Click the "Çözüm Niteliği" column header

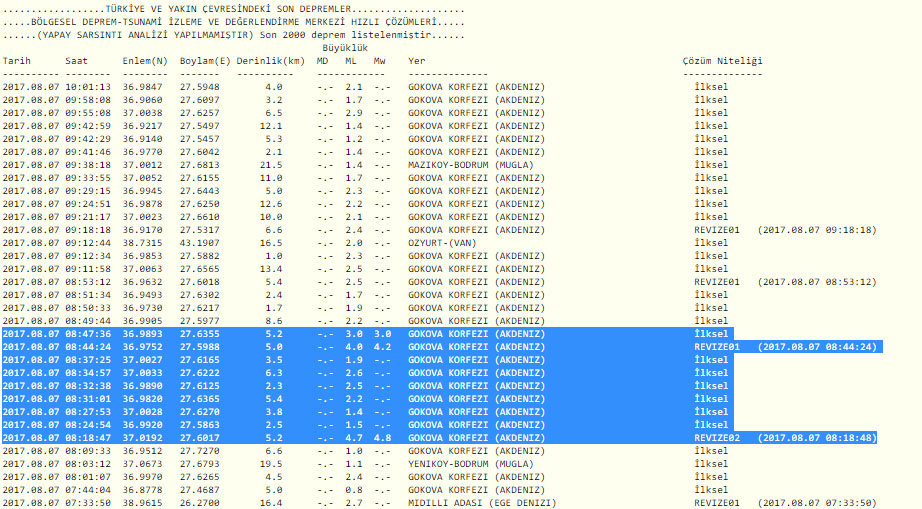pyautogui.click(x=722, y=61)
